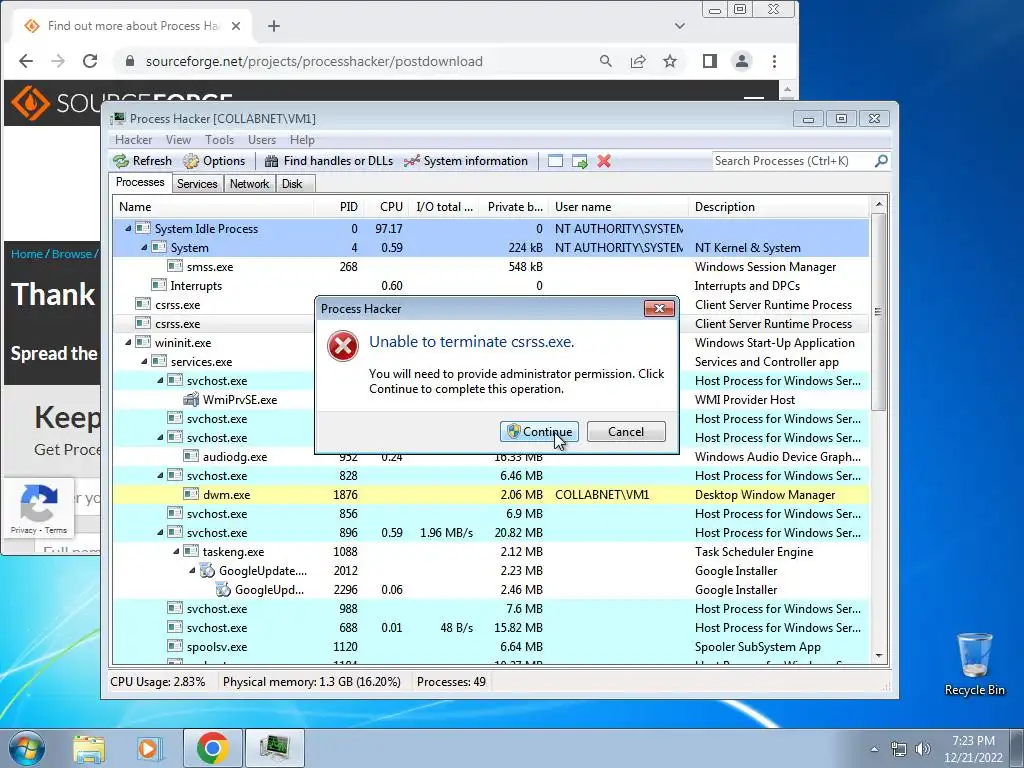Click the Browse breadcrumb link
Image resolution: width=1024 pixels, height=768 pixels.
[x=72, y=254]
